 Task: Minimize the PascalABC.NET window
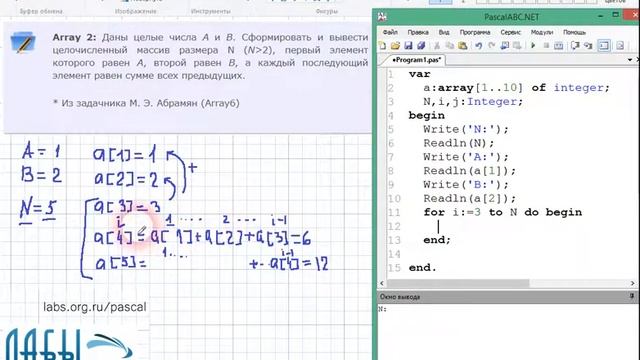point(600,16)
